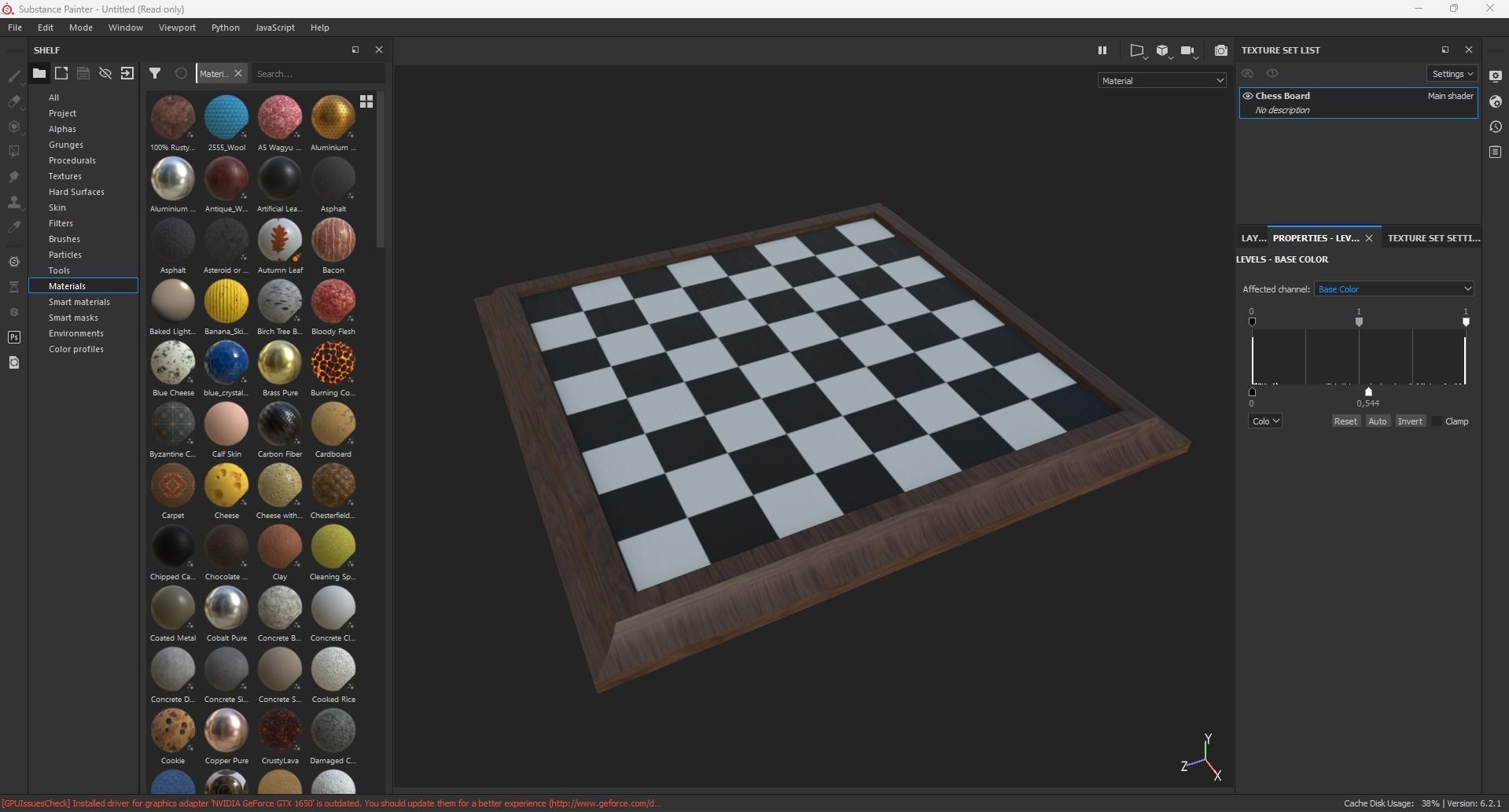Toggle hidden resources crossed-eye icon in shelf

tap(105, 73)
